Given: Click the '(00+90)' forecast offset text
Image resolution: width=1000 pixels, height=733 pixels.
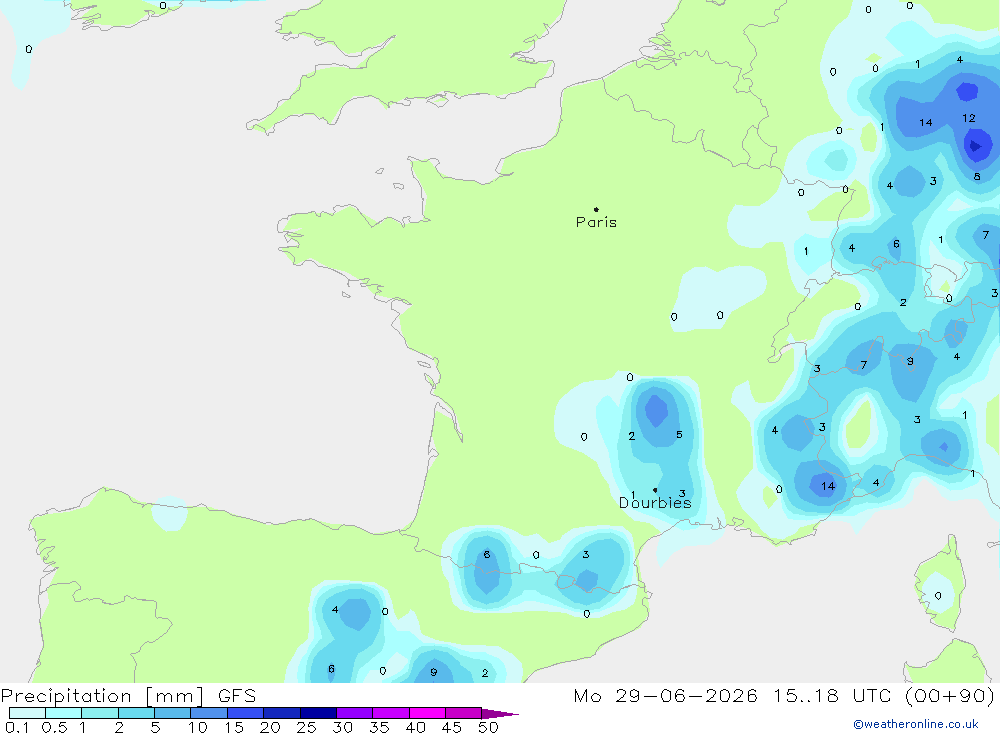Looking at the screenshot, I should (950, 696).
